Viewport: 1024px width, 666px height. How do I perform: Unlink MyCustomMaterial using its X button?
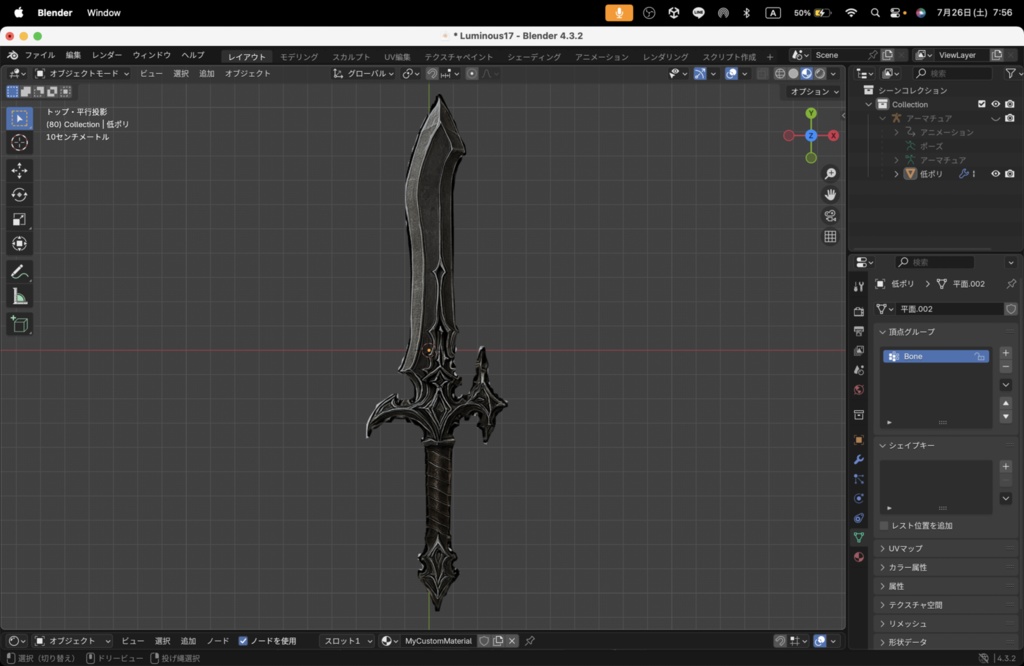coord(512,641)
